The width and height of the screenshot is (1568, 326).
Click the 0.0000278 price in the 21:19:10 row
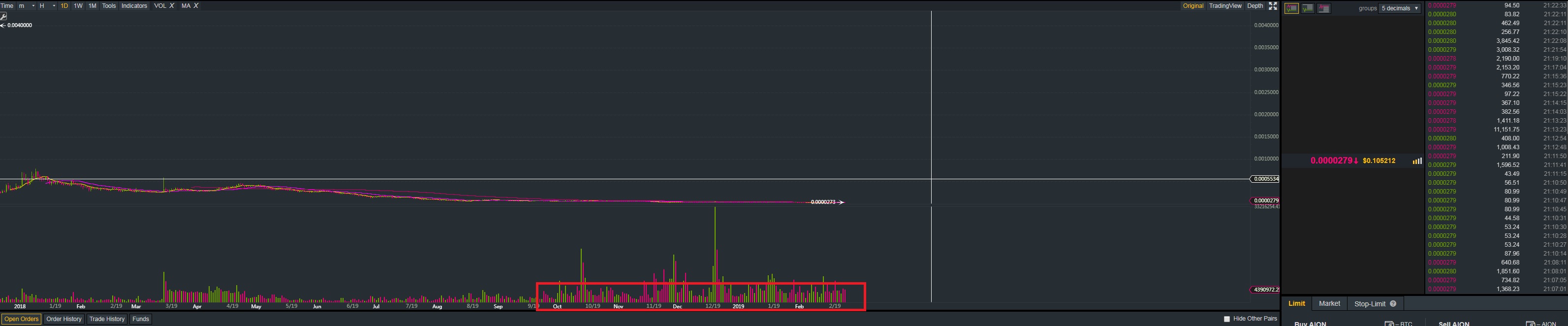tap(1442, 59)
